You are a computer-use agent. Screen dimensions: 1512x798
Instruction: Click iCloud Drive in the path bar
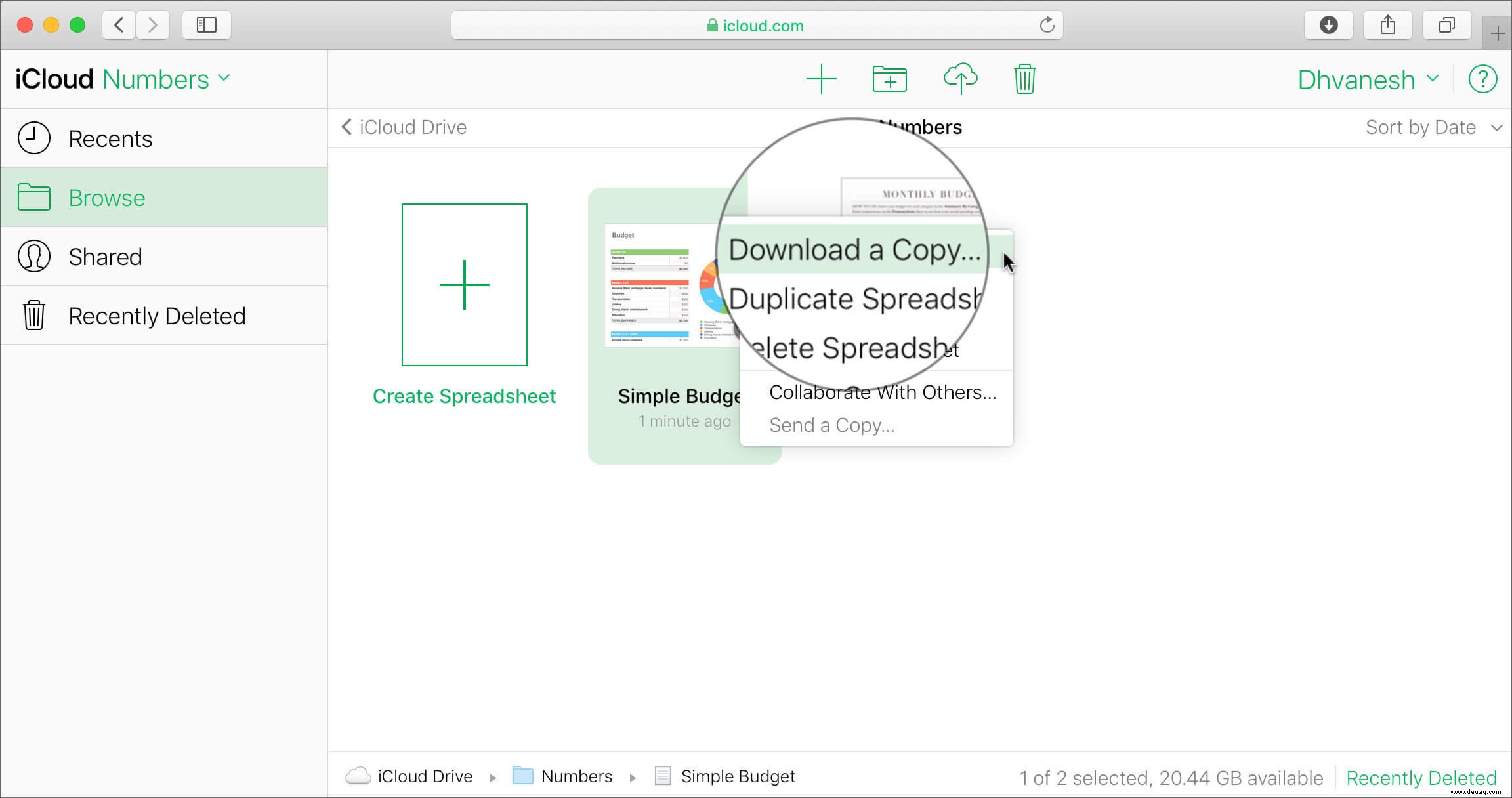click(425, 776)
